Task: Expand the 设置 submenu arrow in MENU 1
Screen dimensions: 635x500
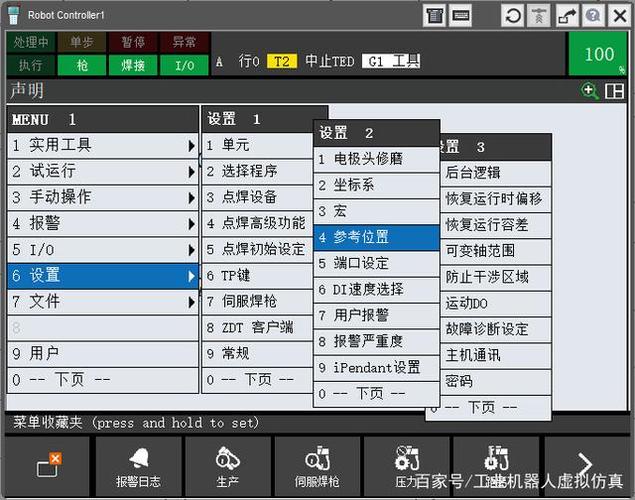Action: click(191, 276)
